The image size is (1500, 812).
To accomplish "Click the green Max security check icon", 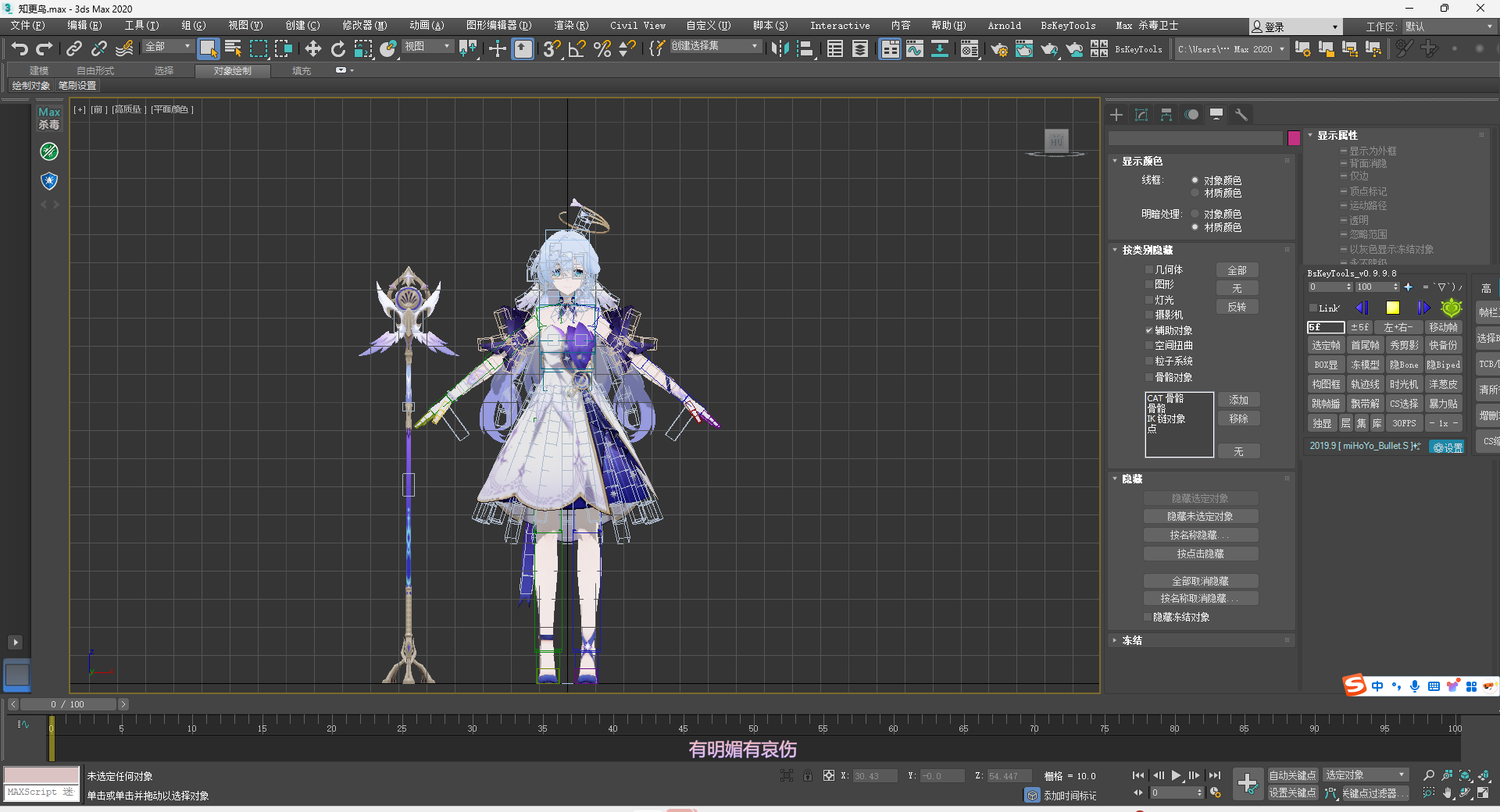I will point(49,151).
